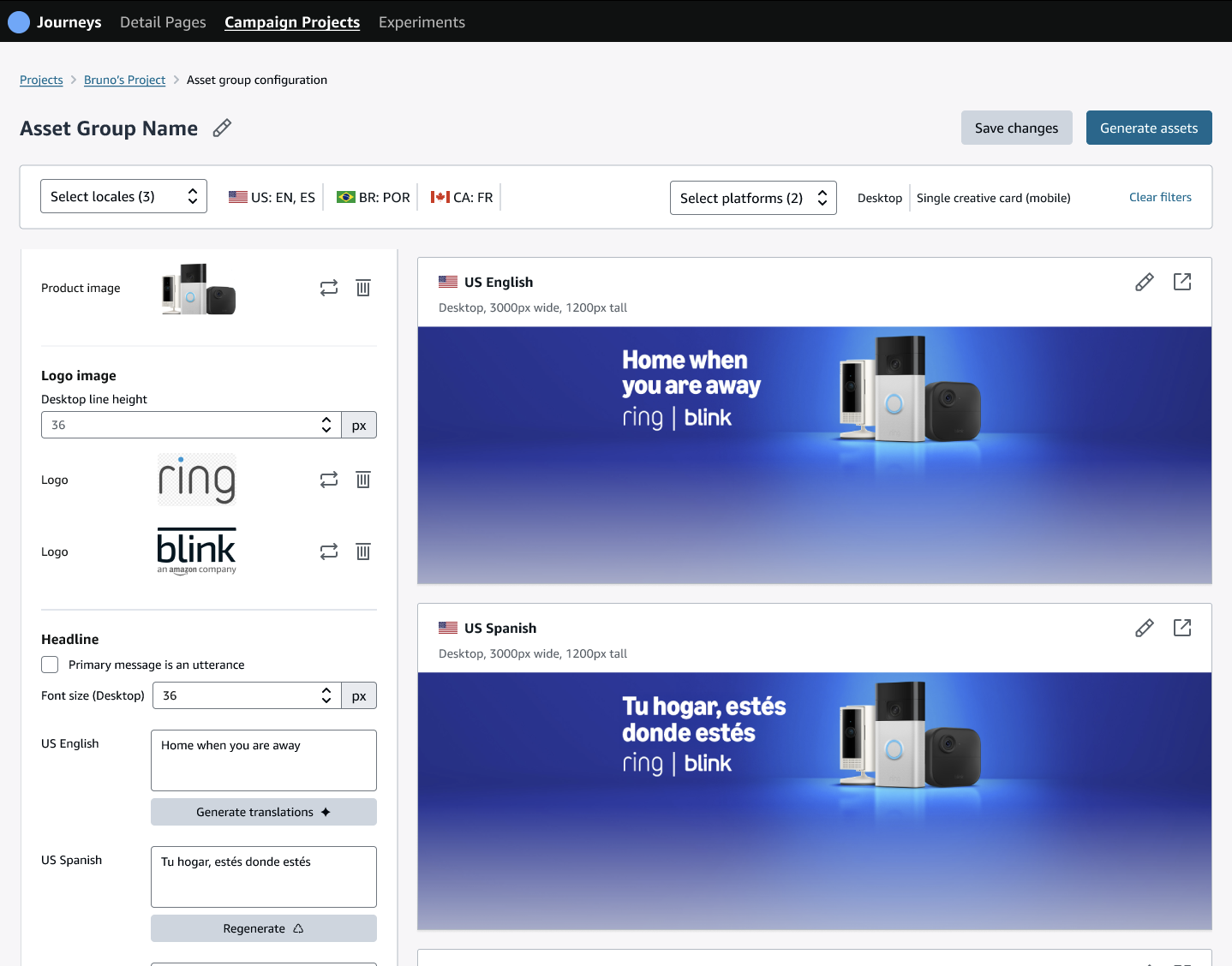The image size is (1232, 966).
Task: Click the flag in the US Spanish card header
Action: point(448,628)
